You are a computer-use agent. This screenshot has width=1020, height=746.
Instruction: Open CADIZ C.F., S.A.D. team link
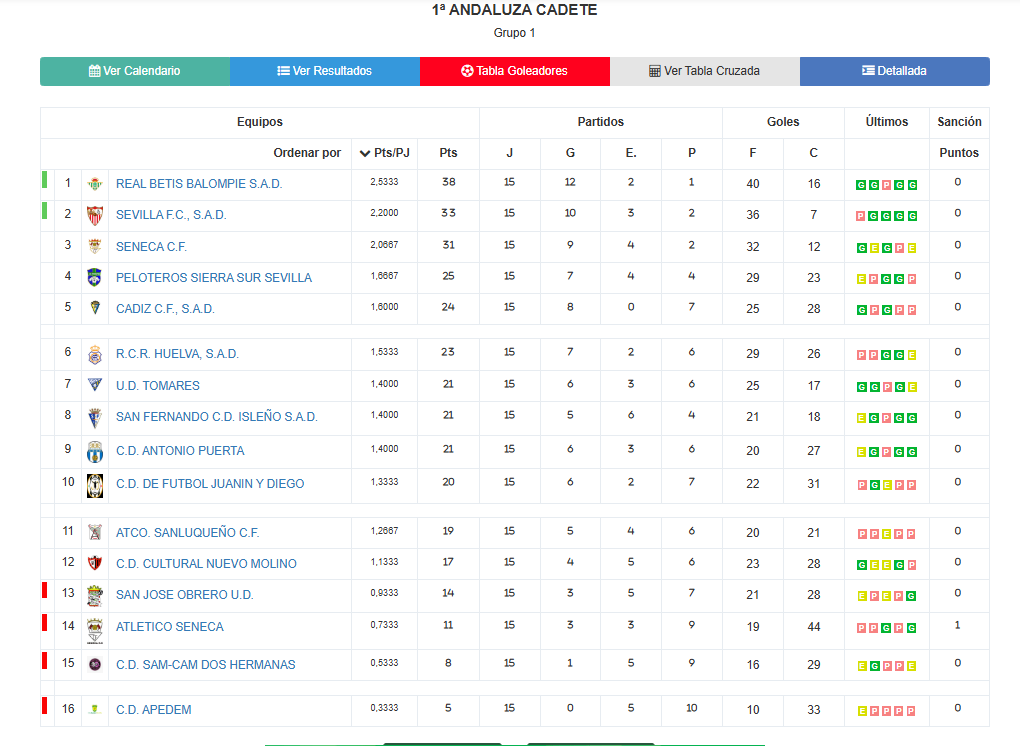click(165, 309)
